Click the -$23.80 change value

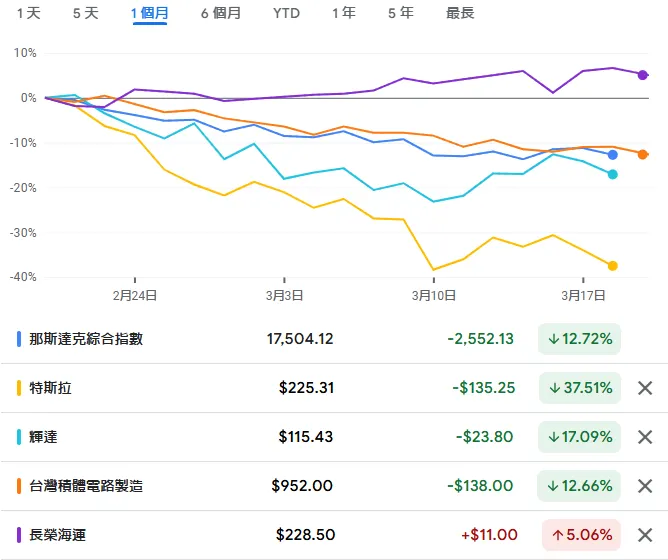click(484, 437)
